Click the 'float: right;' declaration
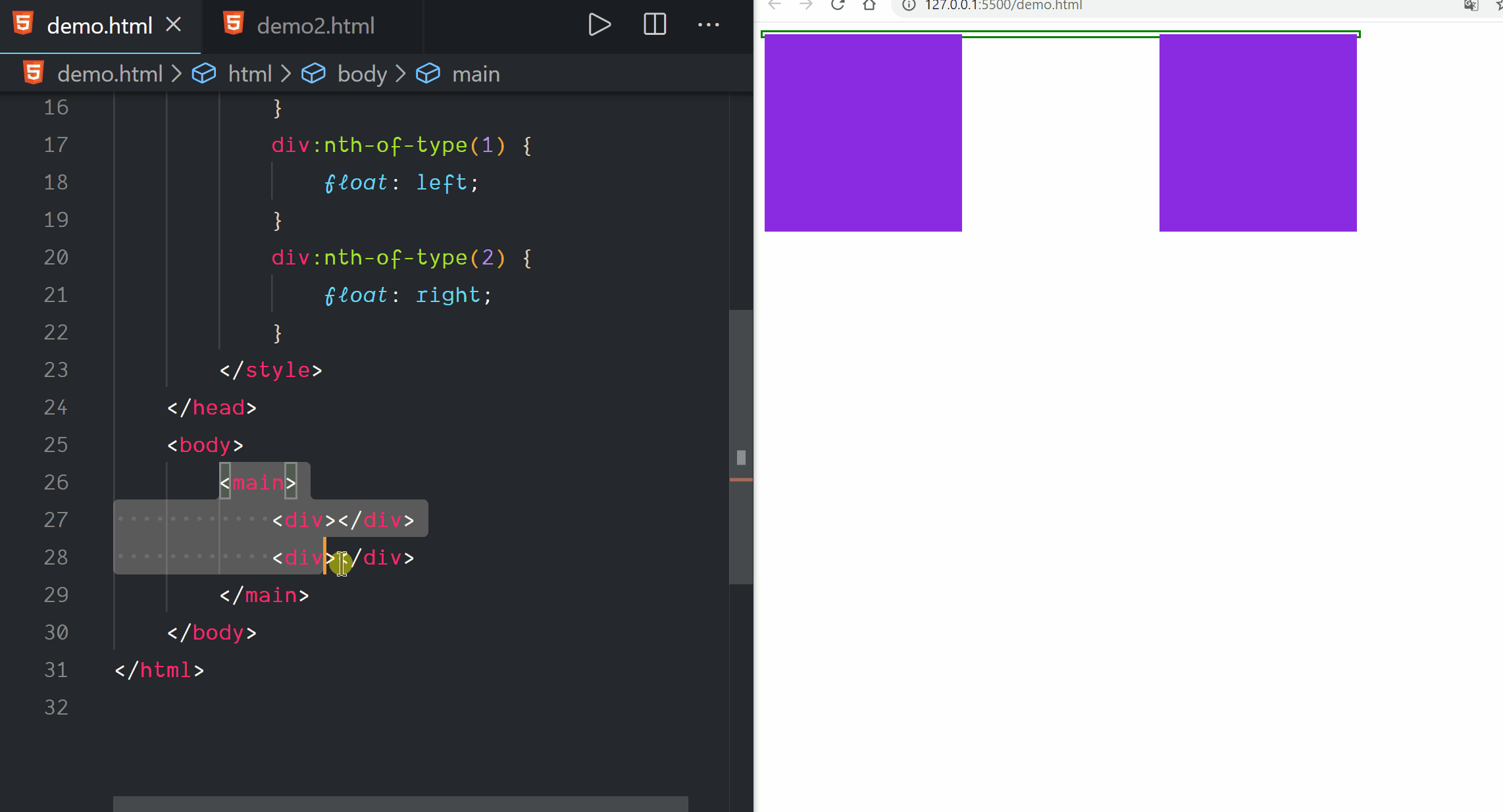This screenshot has height=812, width=1503. pyautogui.click(x=408, y=295)
